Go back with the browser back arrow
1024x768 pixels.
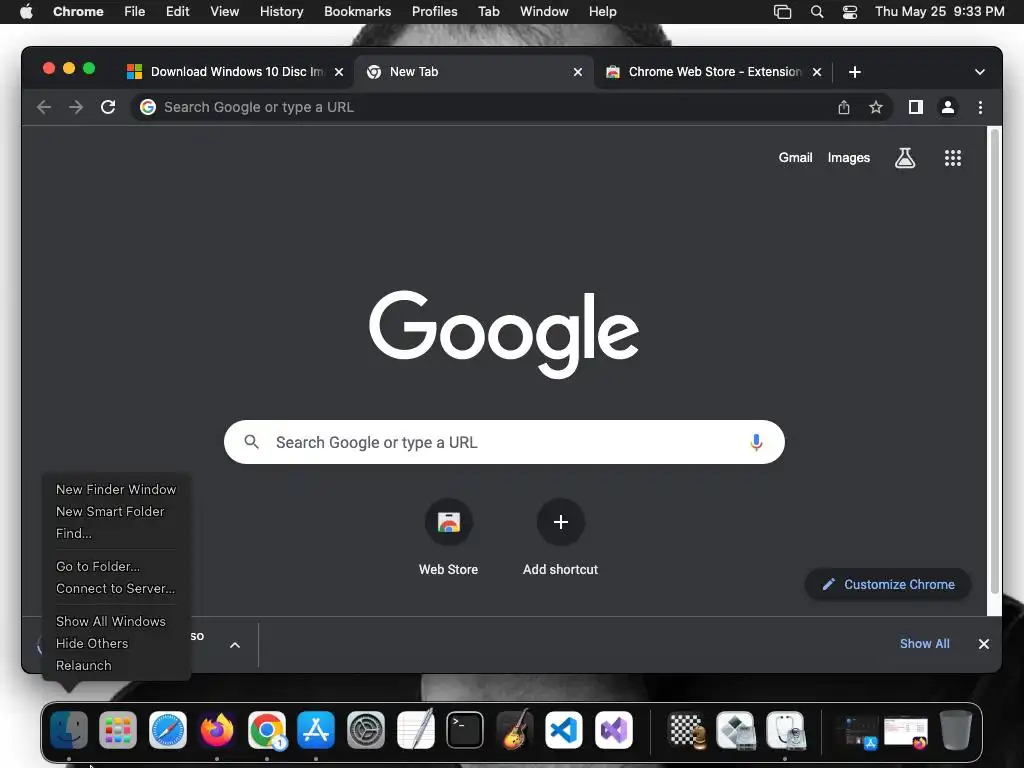click(x=44, y=107)
